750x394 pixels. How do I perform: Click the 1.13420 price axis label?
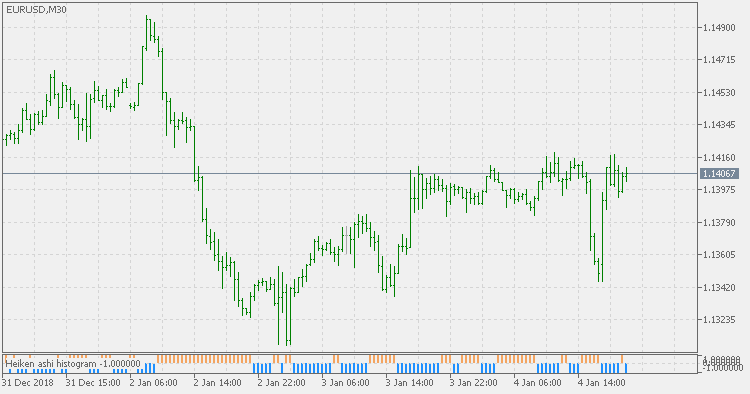pyautogui.click(x=719, y=287)
